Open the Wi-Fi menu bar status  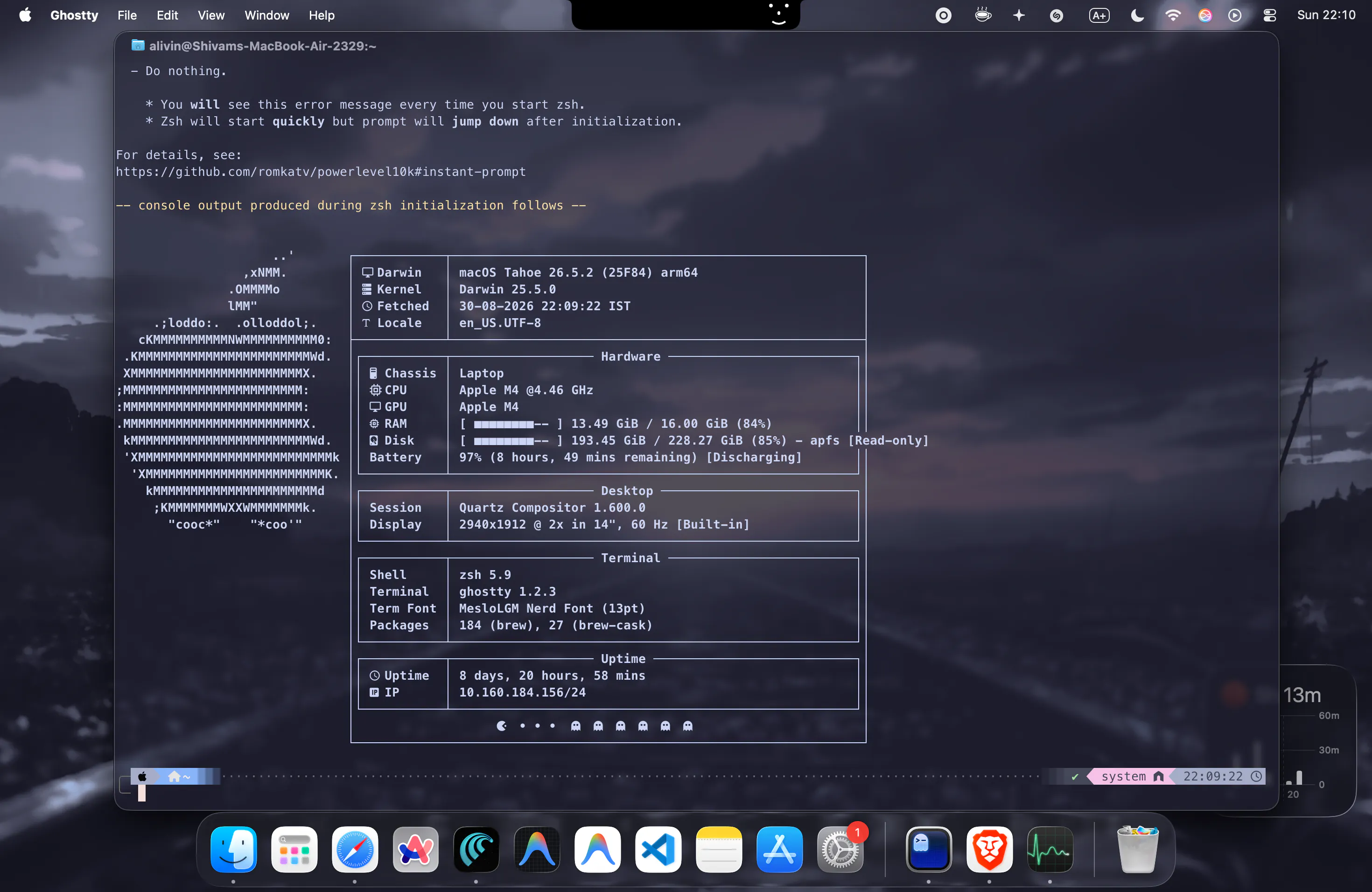click(1173, 15)
